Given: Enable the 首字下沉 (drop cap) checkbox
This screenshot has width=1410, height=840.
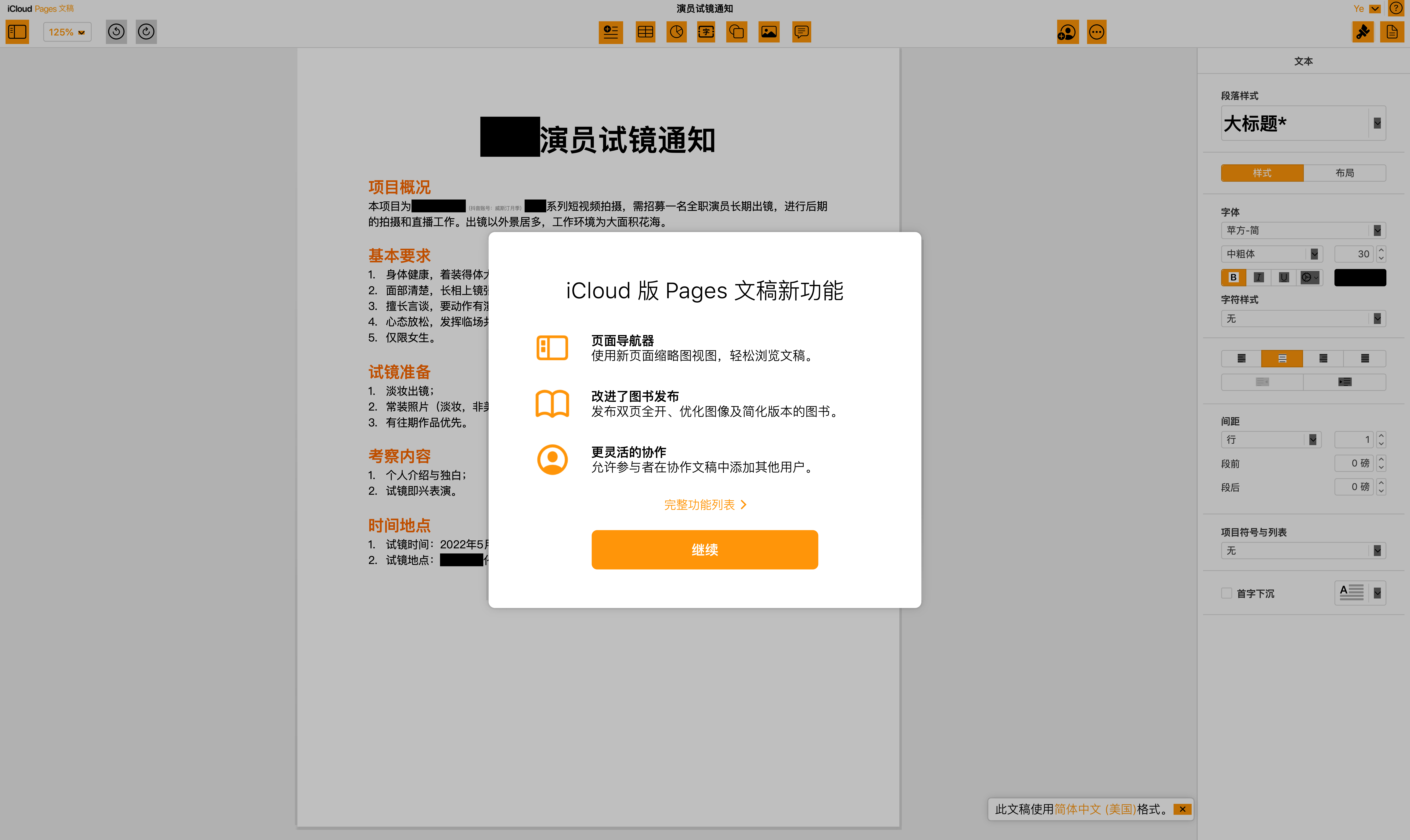Looking at the screenshot, I should coord(1226,593).
